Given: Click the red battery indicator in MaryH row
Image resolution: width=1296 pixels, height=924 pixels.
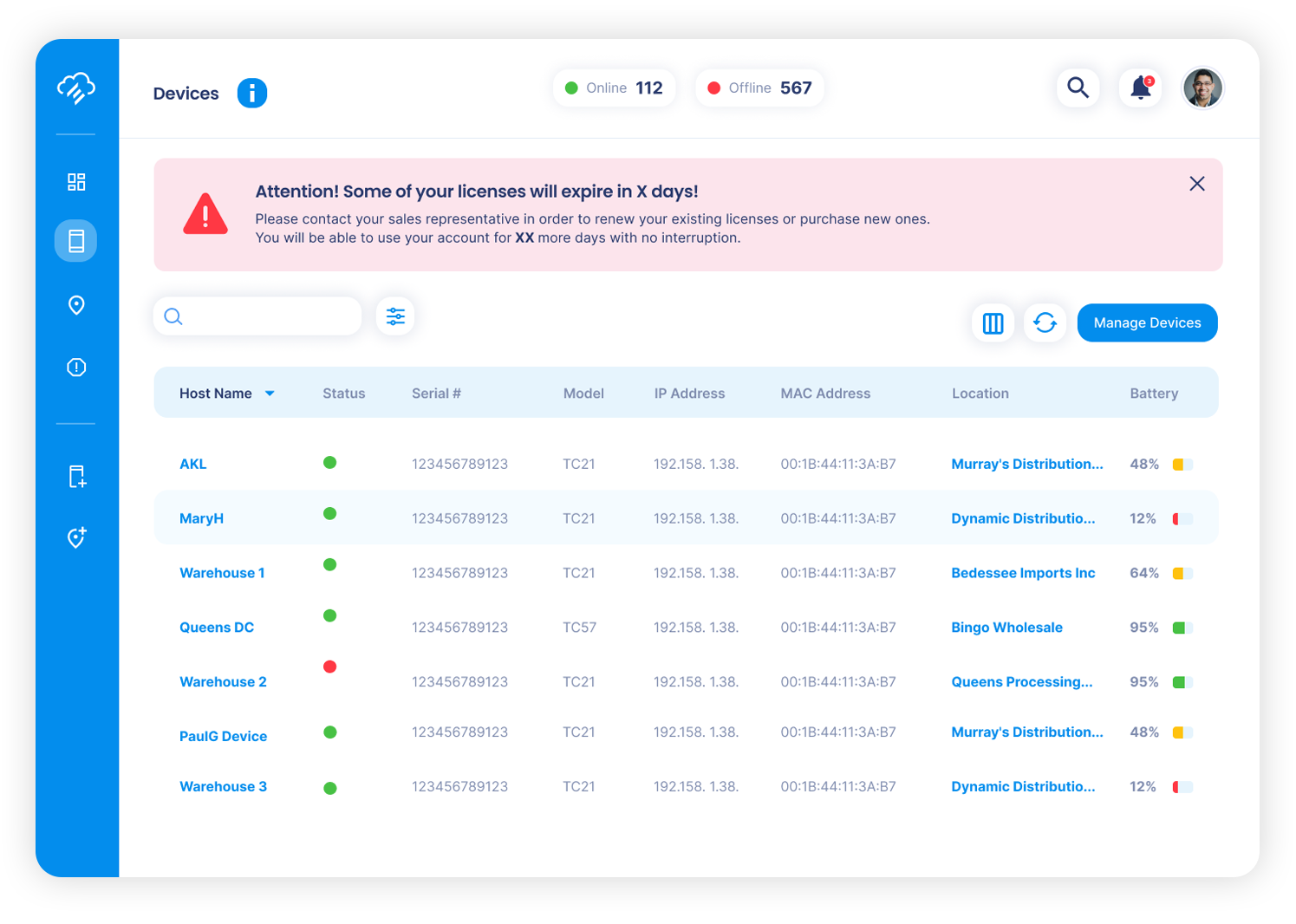Looking at the screenshot, I should 1182,519.
